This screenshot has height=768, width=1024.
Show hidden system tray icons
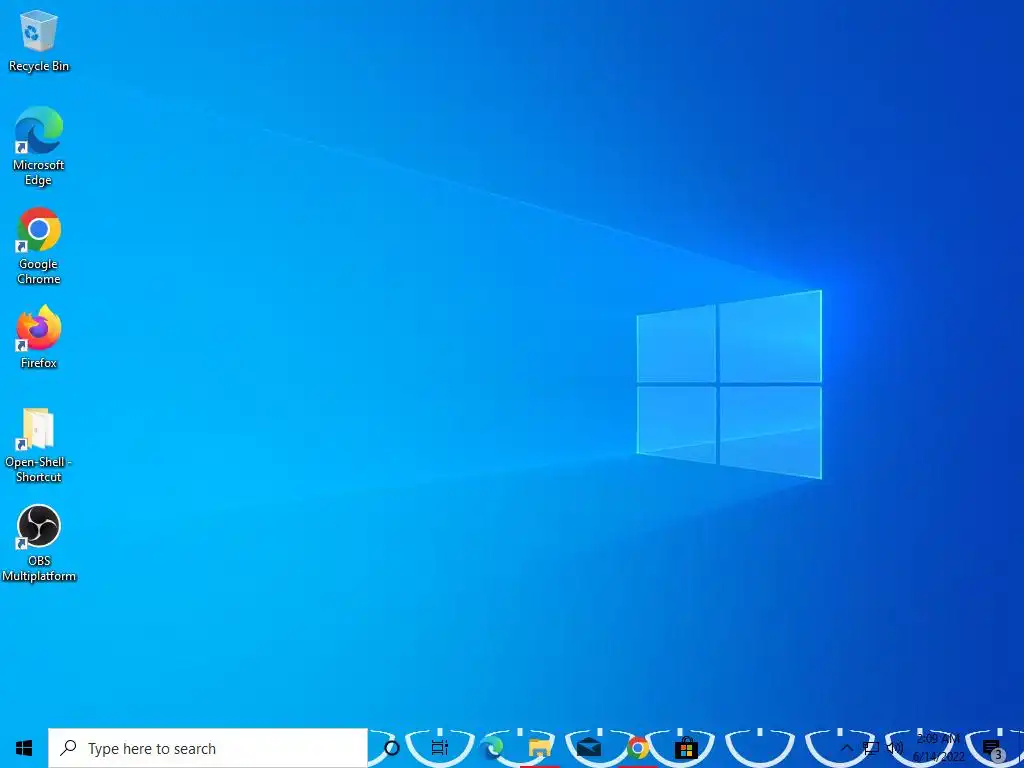tap(846, 748)
